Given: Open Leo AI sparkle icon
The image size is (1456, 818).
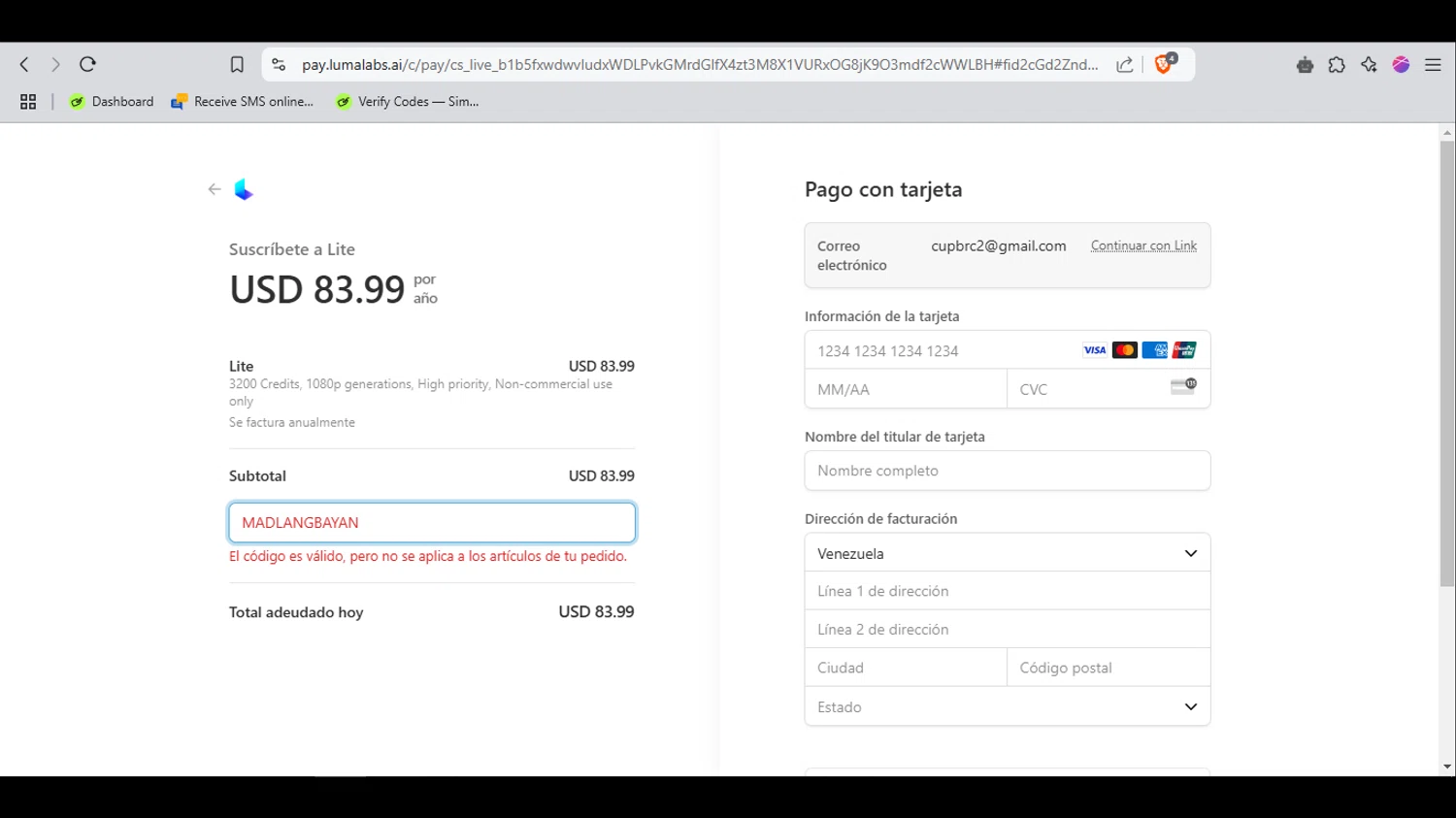Looking at the screenshot, I should [x=1369, y=65].
